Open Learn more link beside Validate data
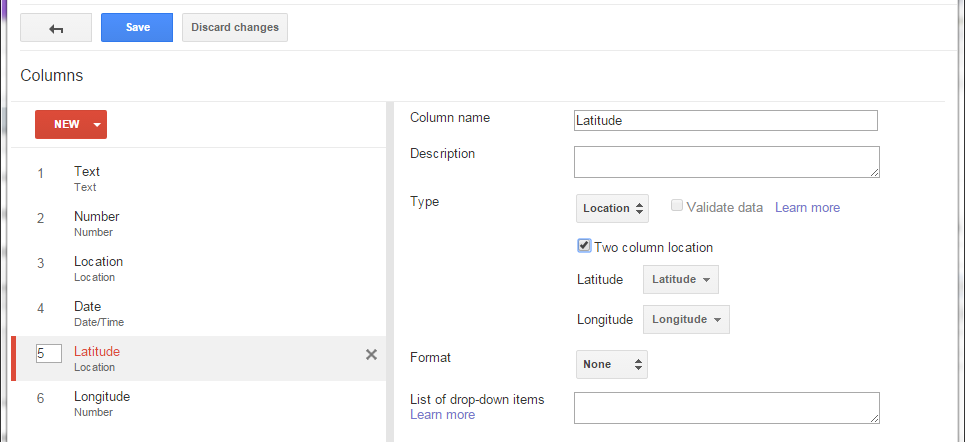This screenshot has height=442, width=965. [x=807, y=207]
